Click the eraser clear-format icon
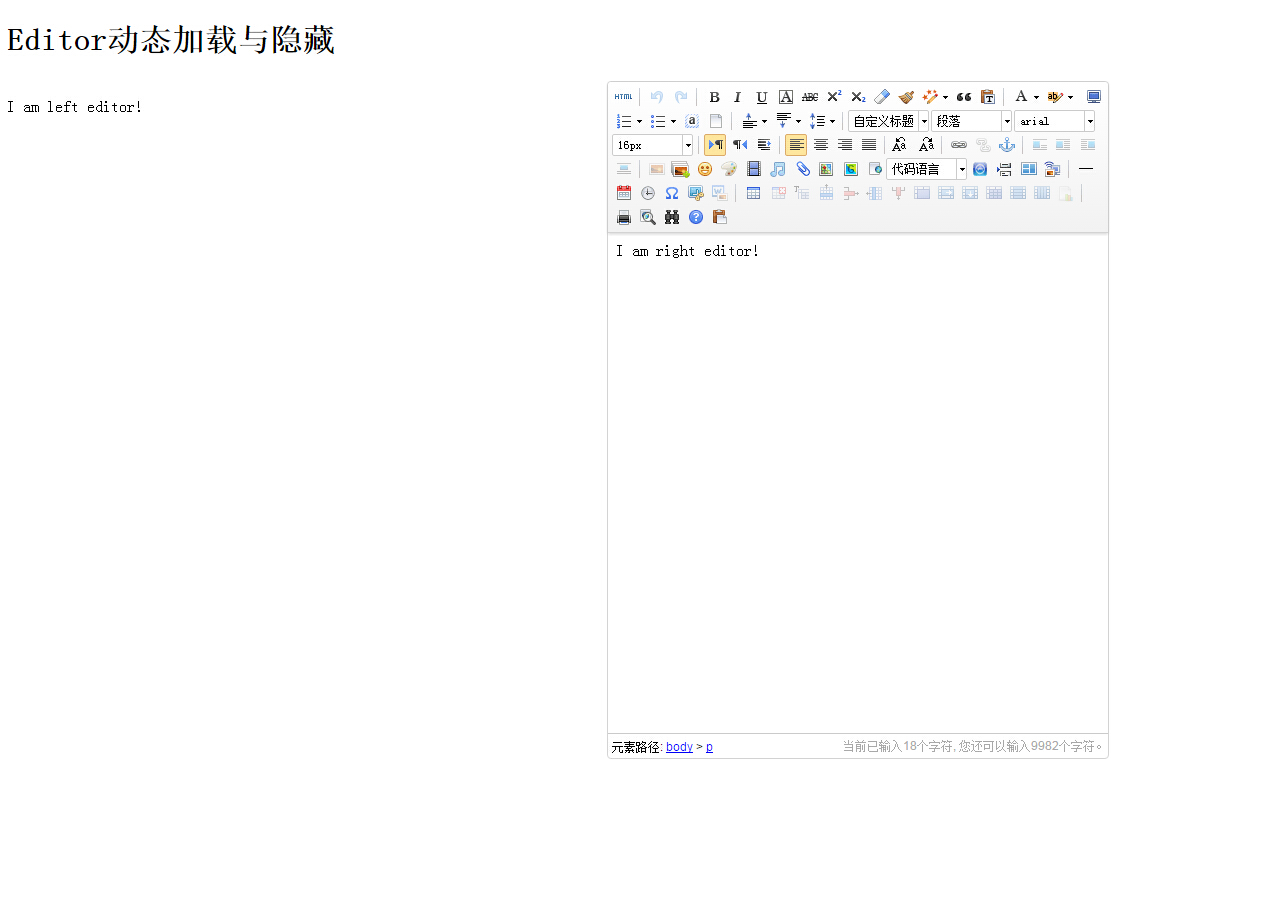This screenshot has width=1274, height=923. [882, 97]
